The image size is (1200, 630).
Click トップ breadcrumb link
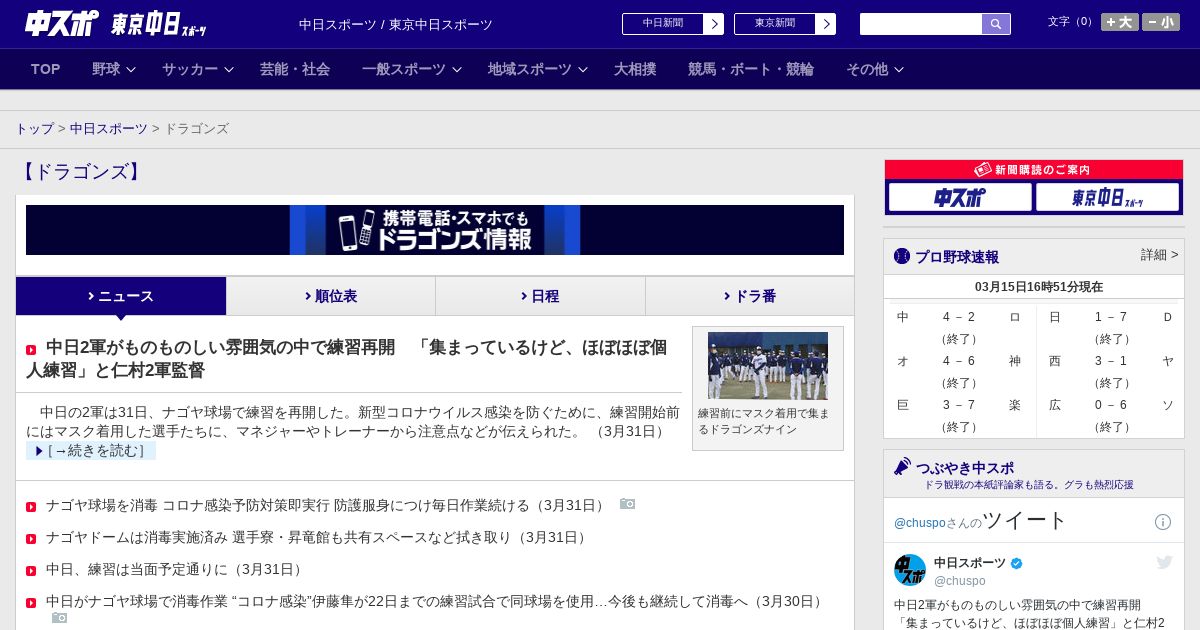(34, 129)
